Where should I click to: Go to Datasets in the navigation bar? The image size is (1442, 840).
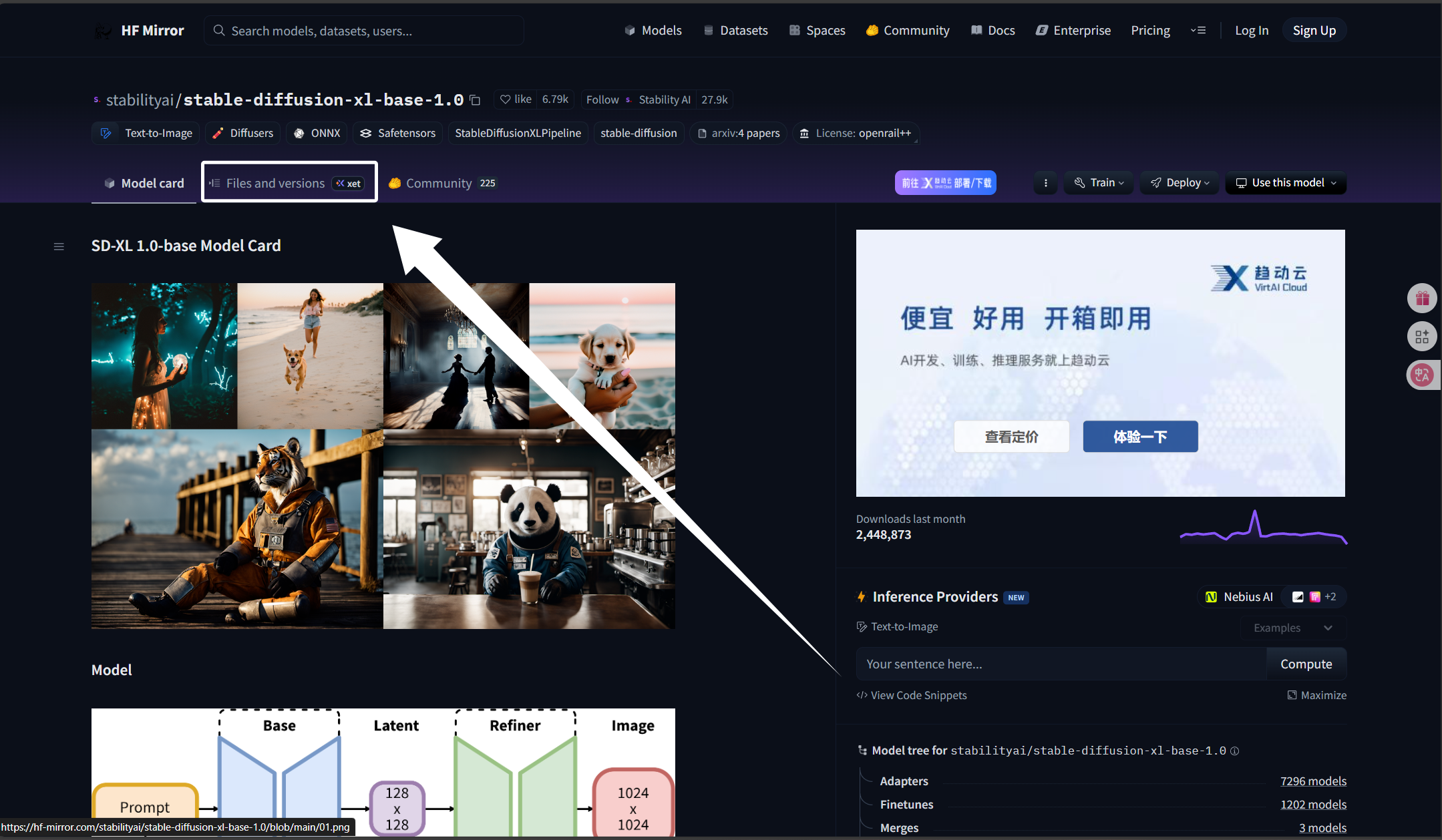click(736, 30)
